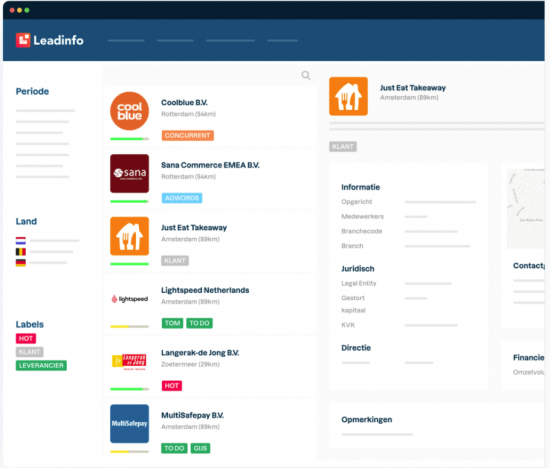550x468 pixels.
Task: Click the MultiSafepay logo tile
Action: [129, 424]
